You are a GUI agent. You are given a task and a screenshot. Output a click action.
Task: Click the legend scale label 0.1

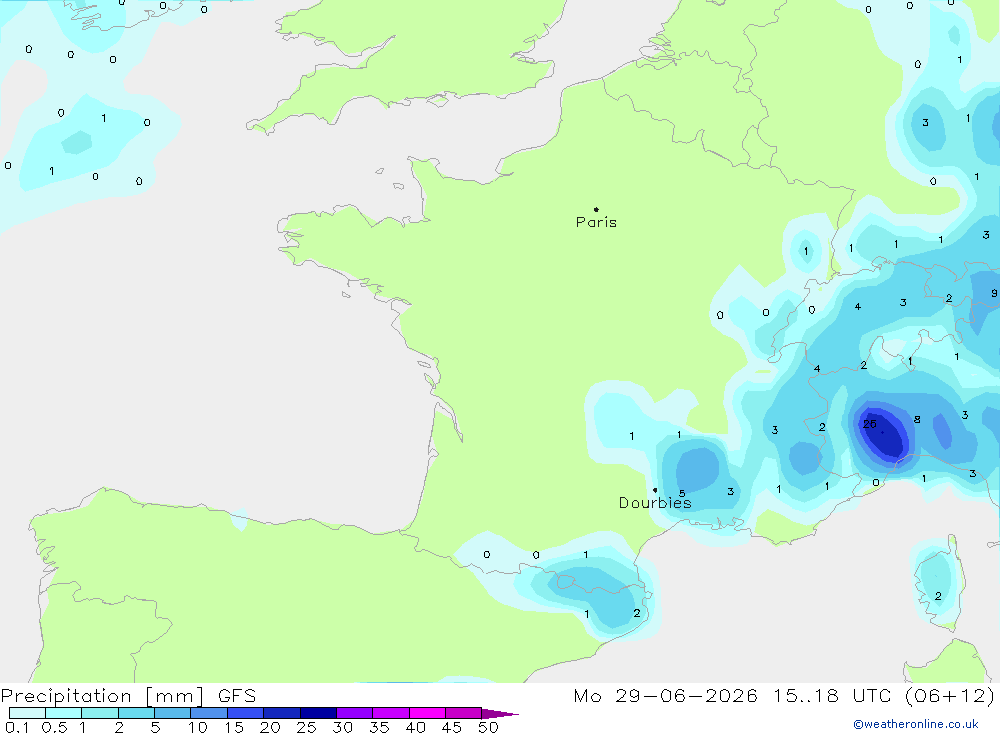(x=17, y=727)
